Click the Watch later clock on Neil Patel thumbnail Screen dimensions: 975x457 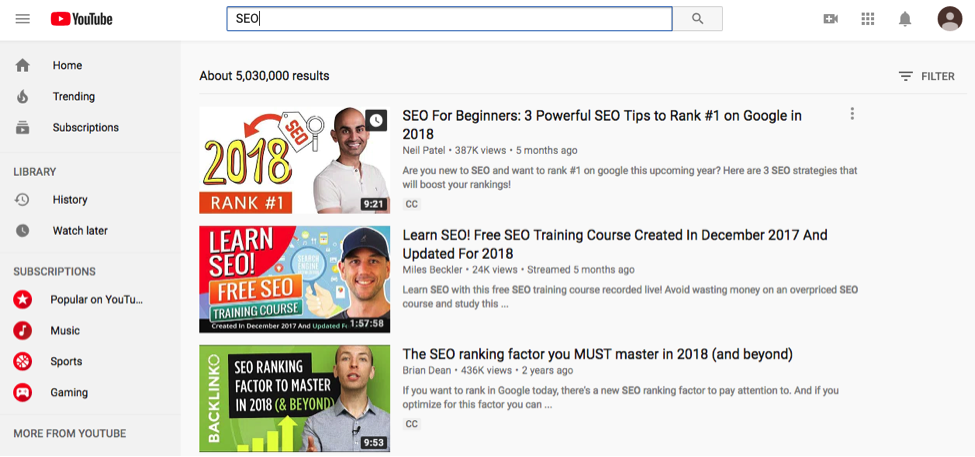coord(376,121)
